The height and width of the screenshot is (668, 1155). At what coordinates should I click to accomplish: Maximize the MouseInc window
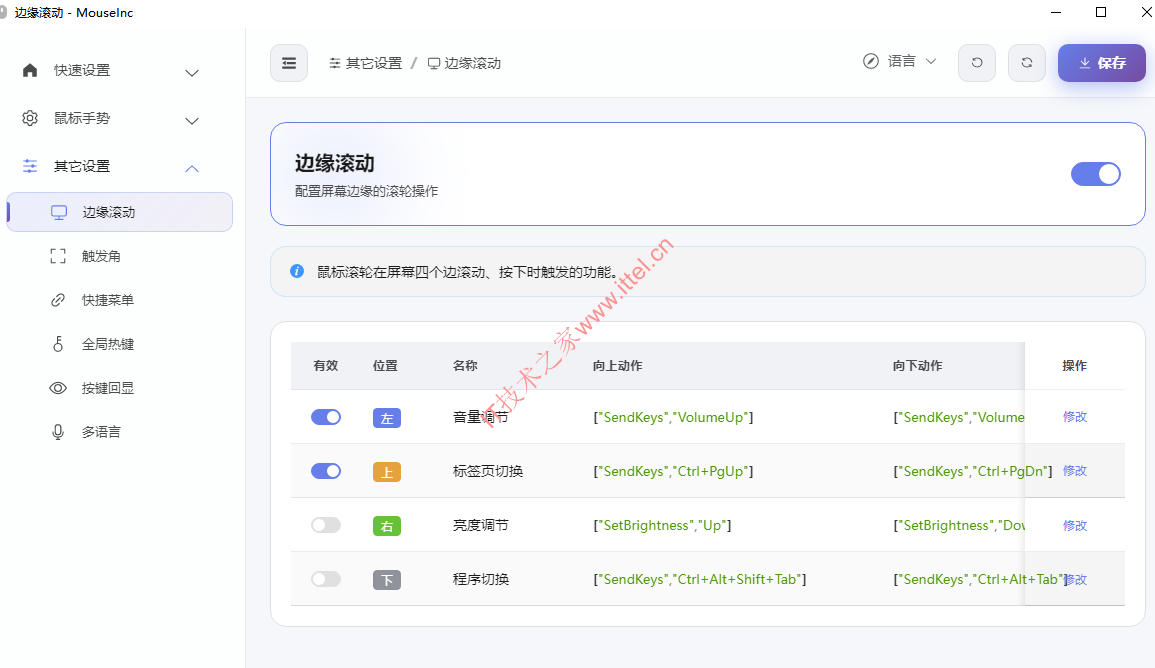click(1101, 12)
